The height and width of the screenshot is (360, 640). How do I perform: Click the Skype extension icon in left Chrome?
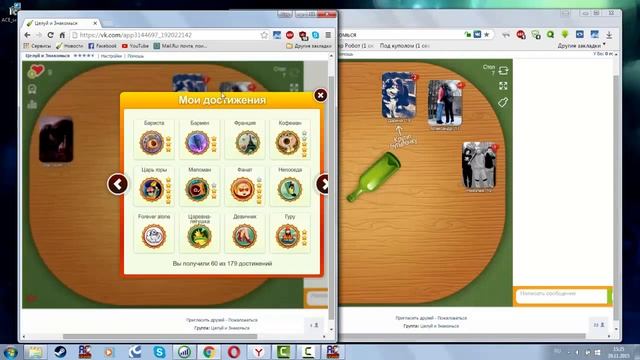316,35
